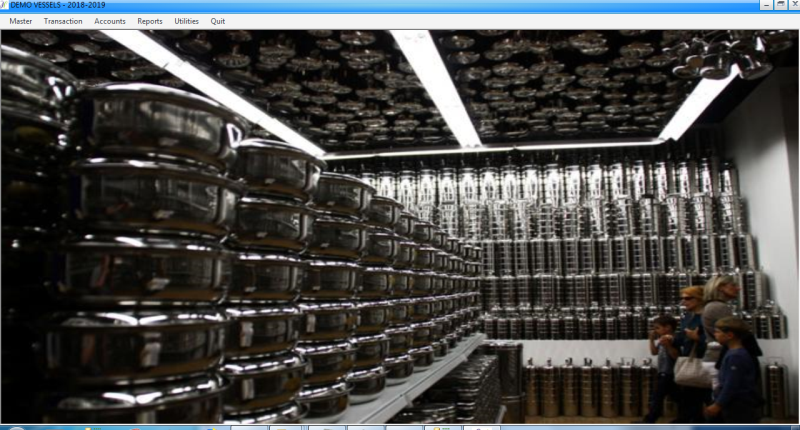The image size is (800, 430).
Task: Open the Utilities menu
Action: (186, 21)
